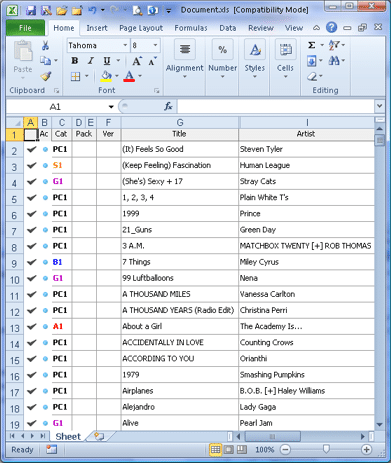The width and height of the screenshot is (391, 463).
Task: Click the Insert Worksheet icon
Action: (x=99, y=436)
